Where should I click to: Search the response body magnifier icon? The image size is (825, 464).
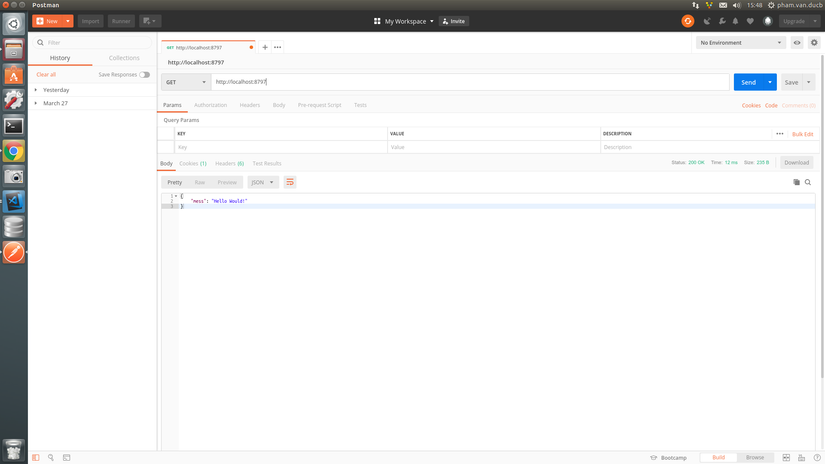[808, 182]
